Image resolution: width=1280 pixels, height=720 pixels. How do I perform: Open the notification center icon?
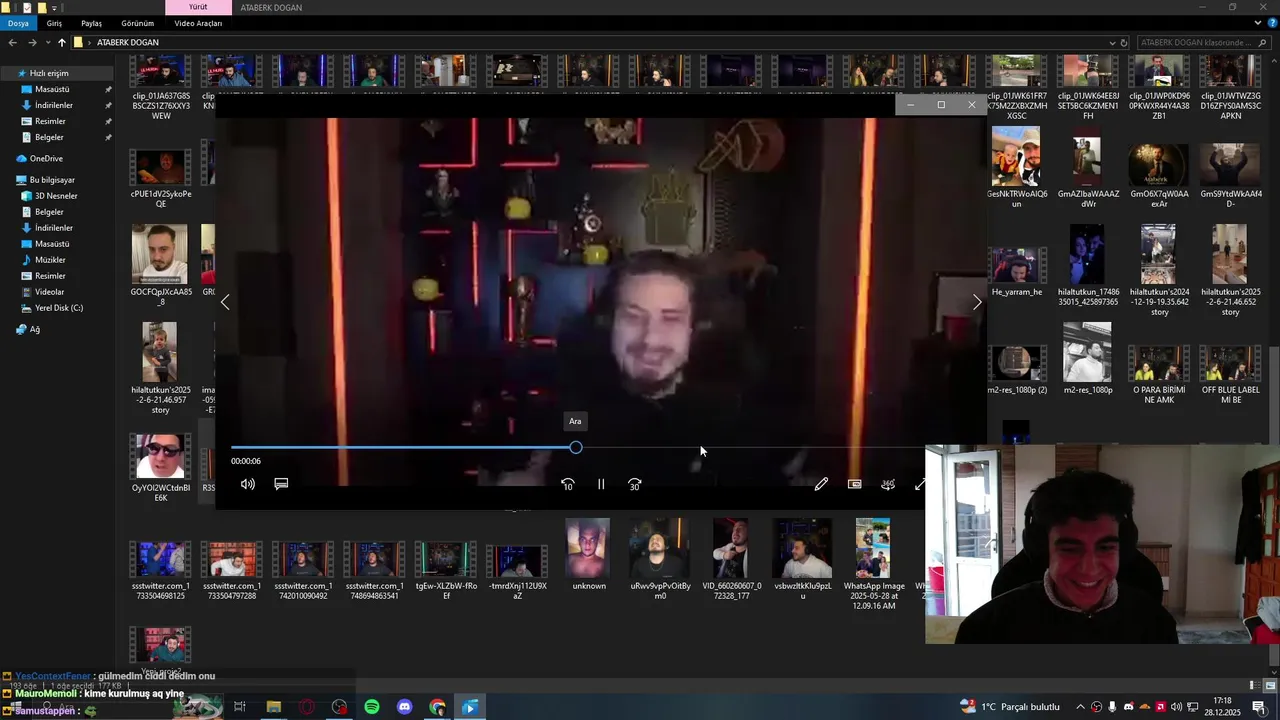(1258, 707)
